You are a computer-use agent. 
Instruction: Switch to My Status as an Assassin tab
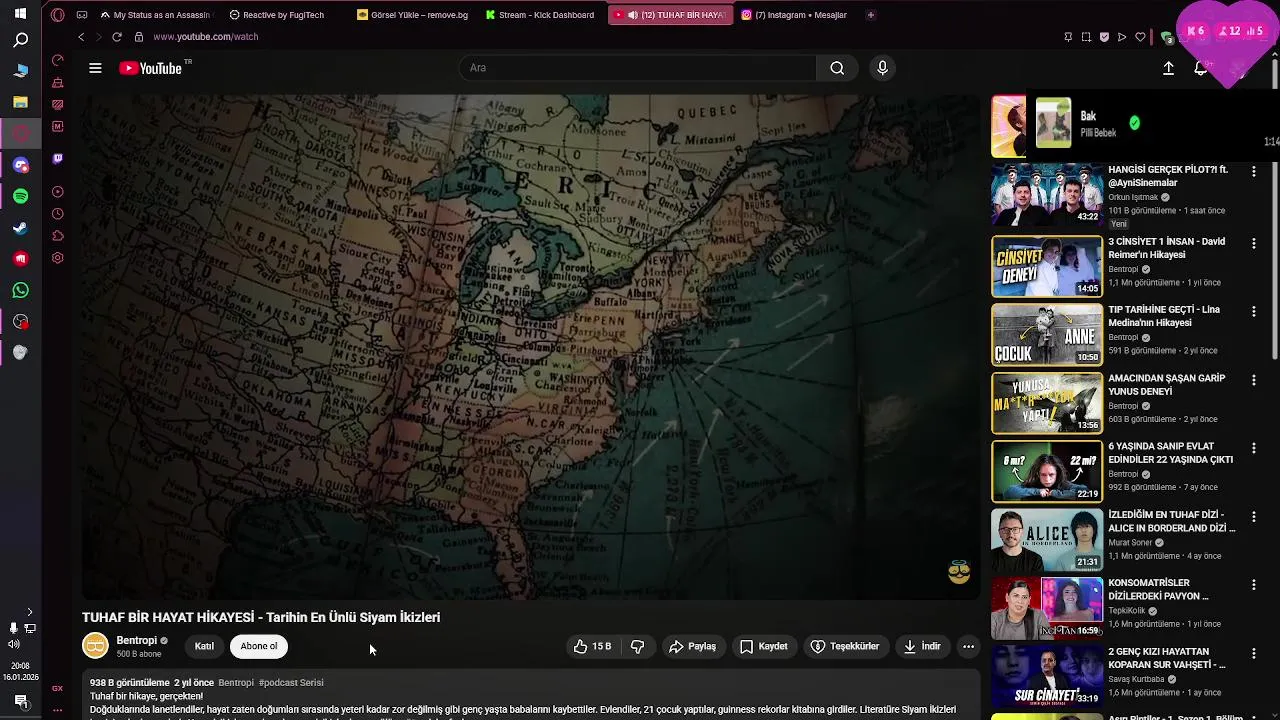155,15
